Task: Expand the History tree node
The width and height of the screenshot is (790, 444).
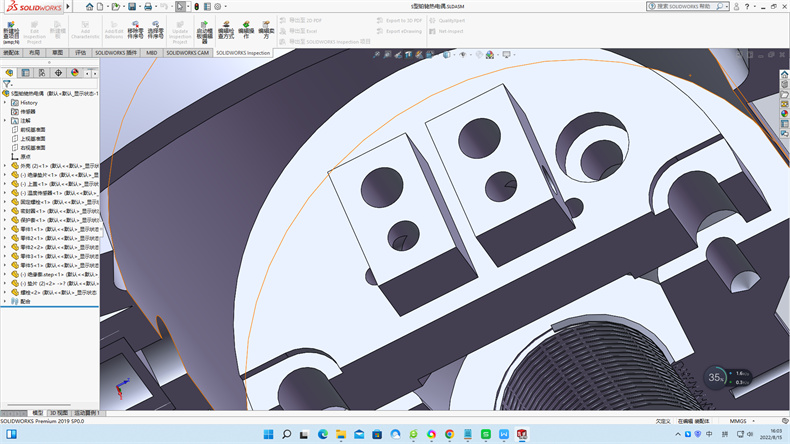Action: [x=5, y=102]
